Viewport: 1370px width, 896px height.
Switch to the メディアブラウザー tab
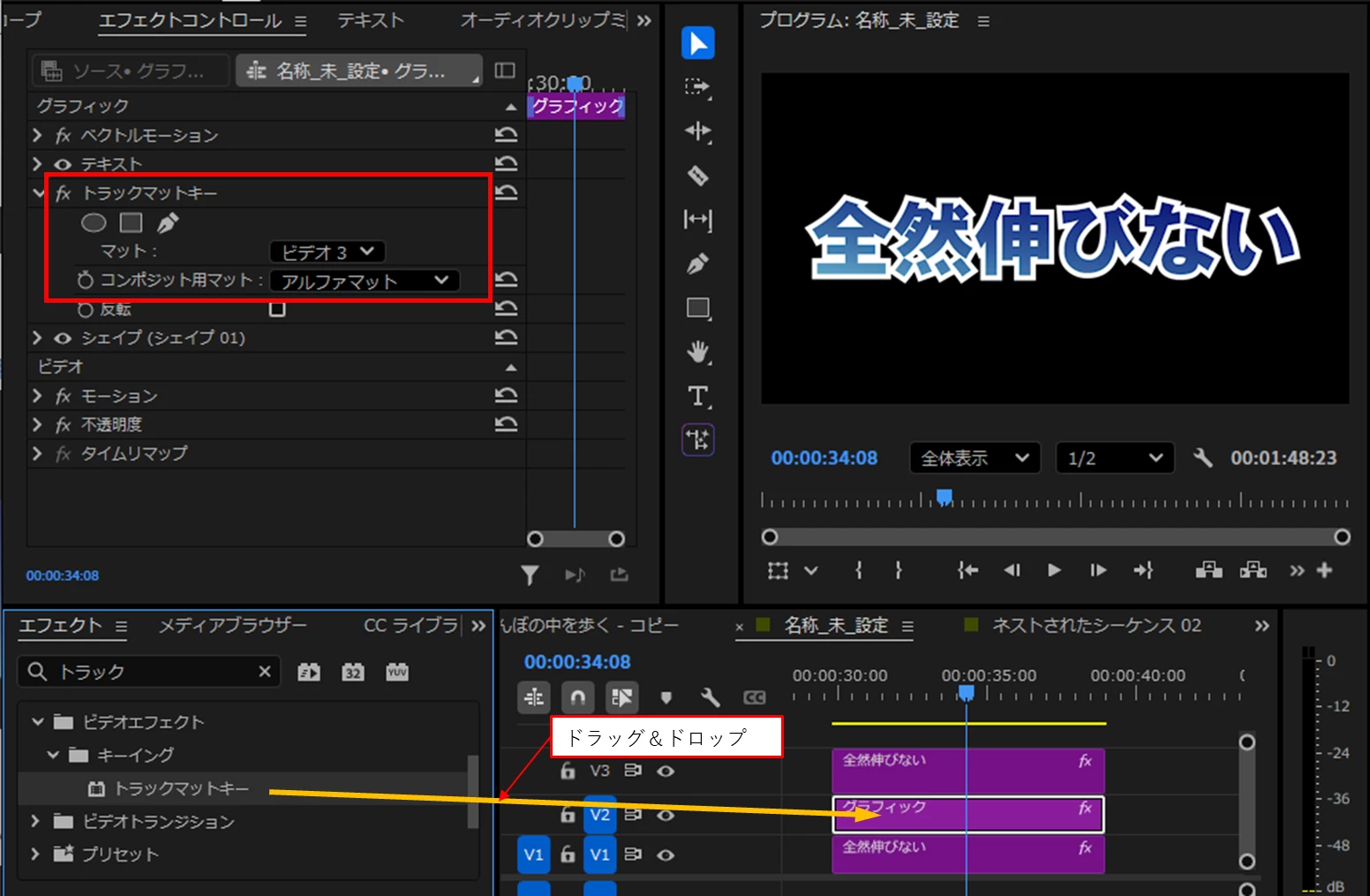click(233, 625)
